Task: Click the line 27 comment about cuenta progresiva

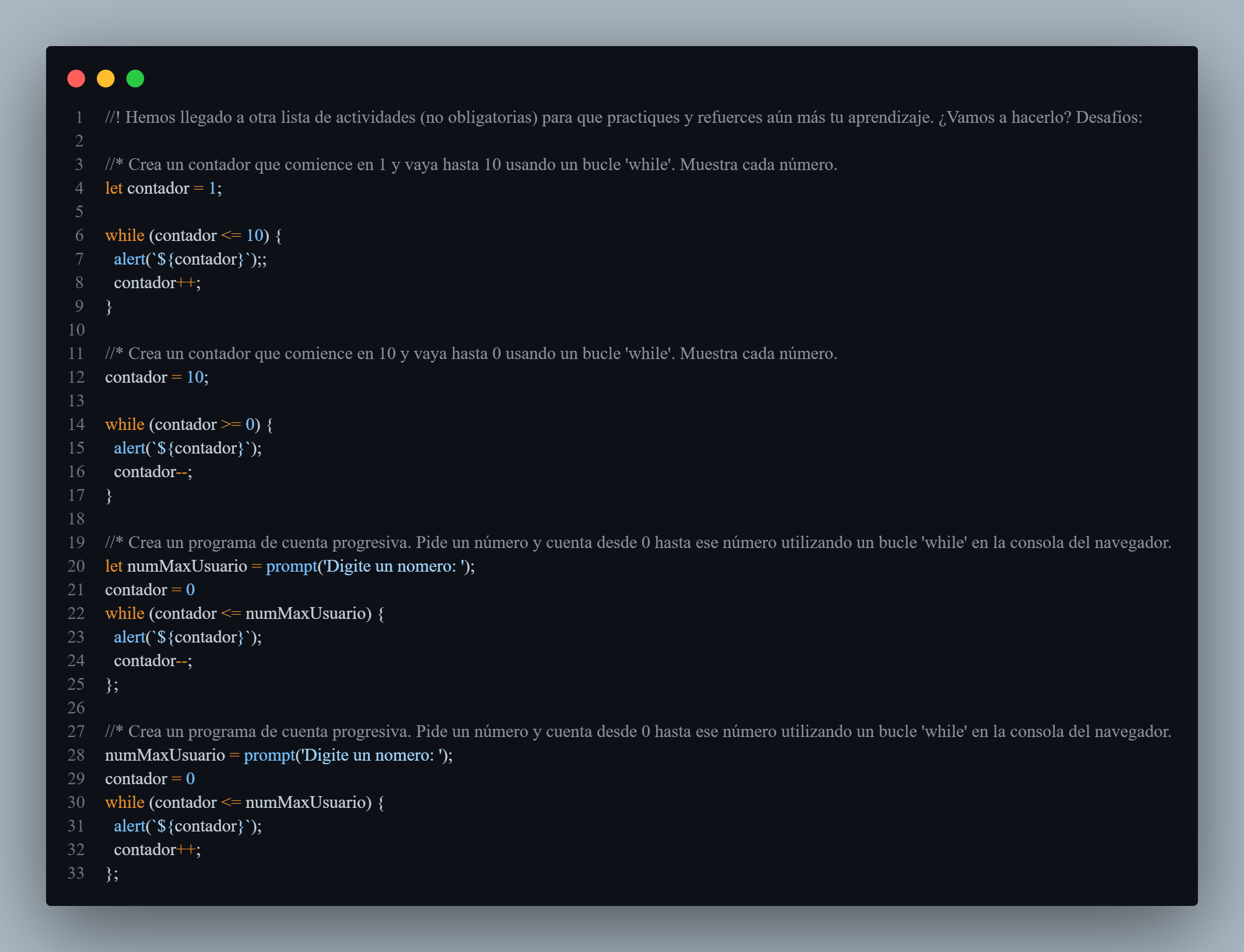Action: (x=638, y=731)
